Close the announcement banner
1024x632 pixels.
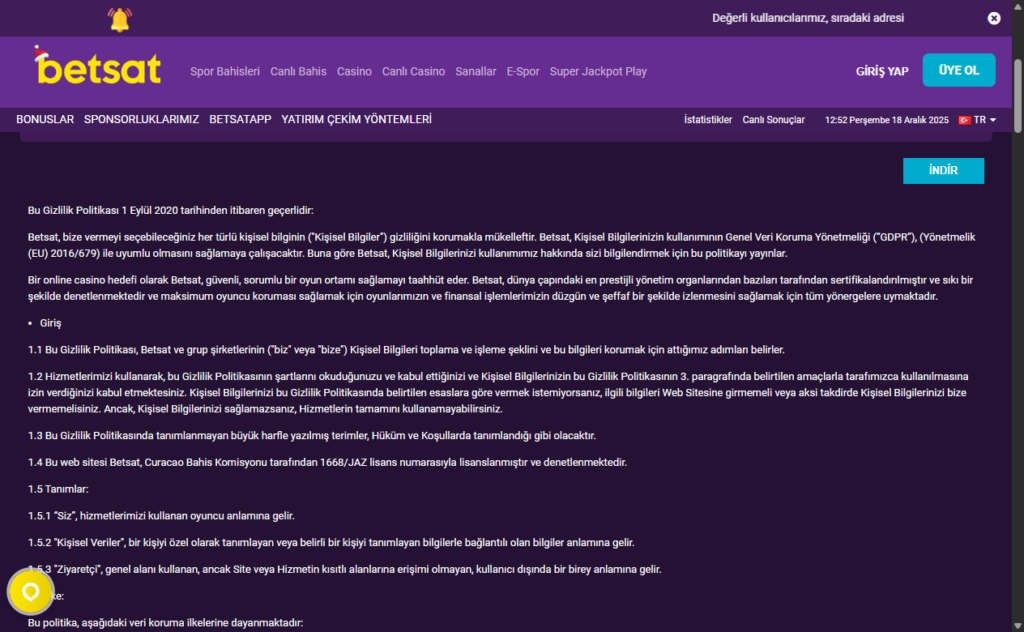point(994,18)
